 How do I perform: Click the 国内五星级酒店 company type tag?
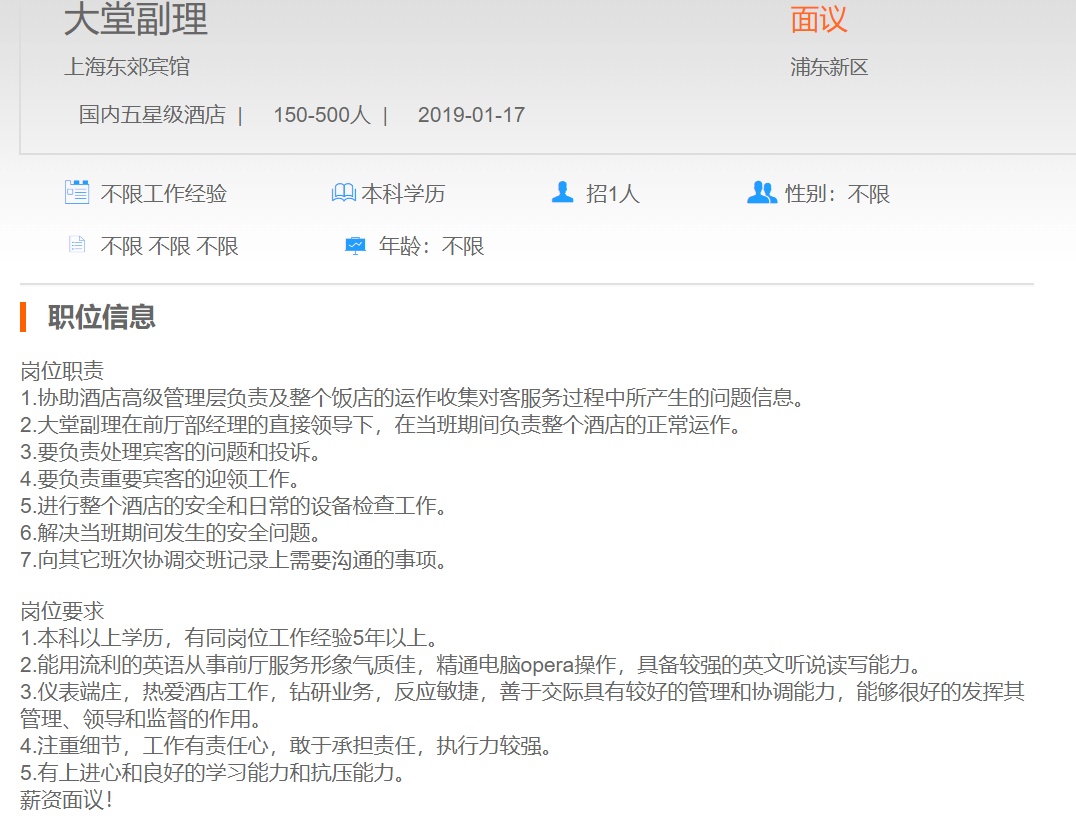[152, 115]
